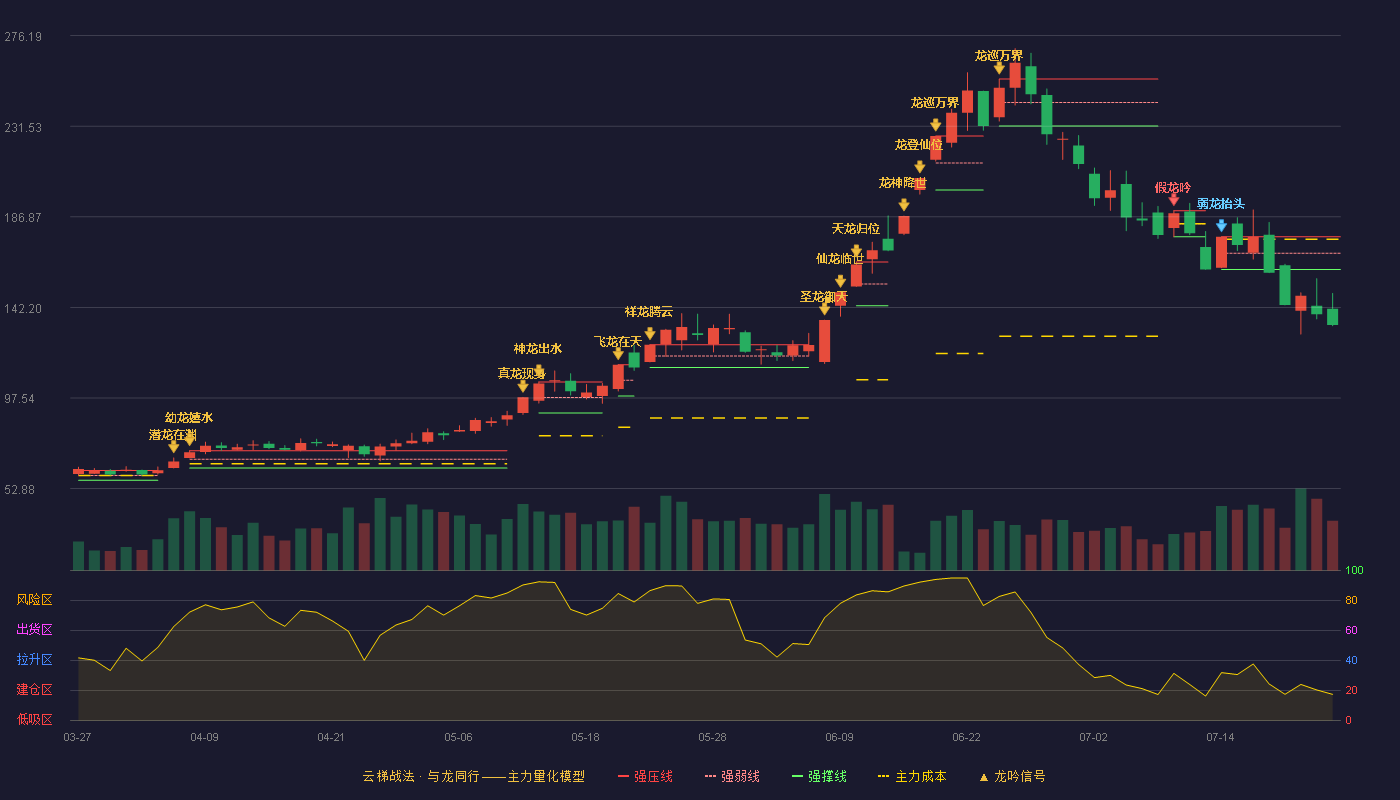
Task: Click the tallest volume bar near 07-14
Action: click(1301, 529)
